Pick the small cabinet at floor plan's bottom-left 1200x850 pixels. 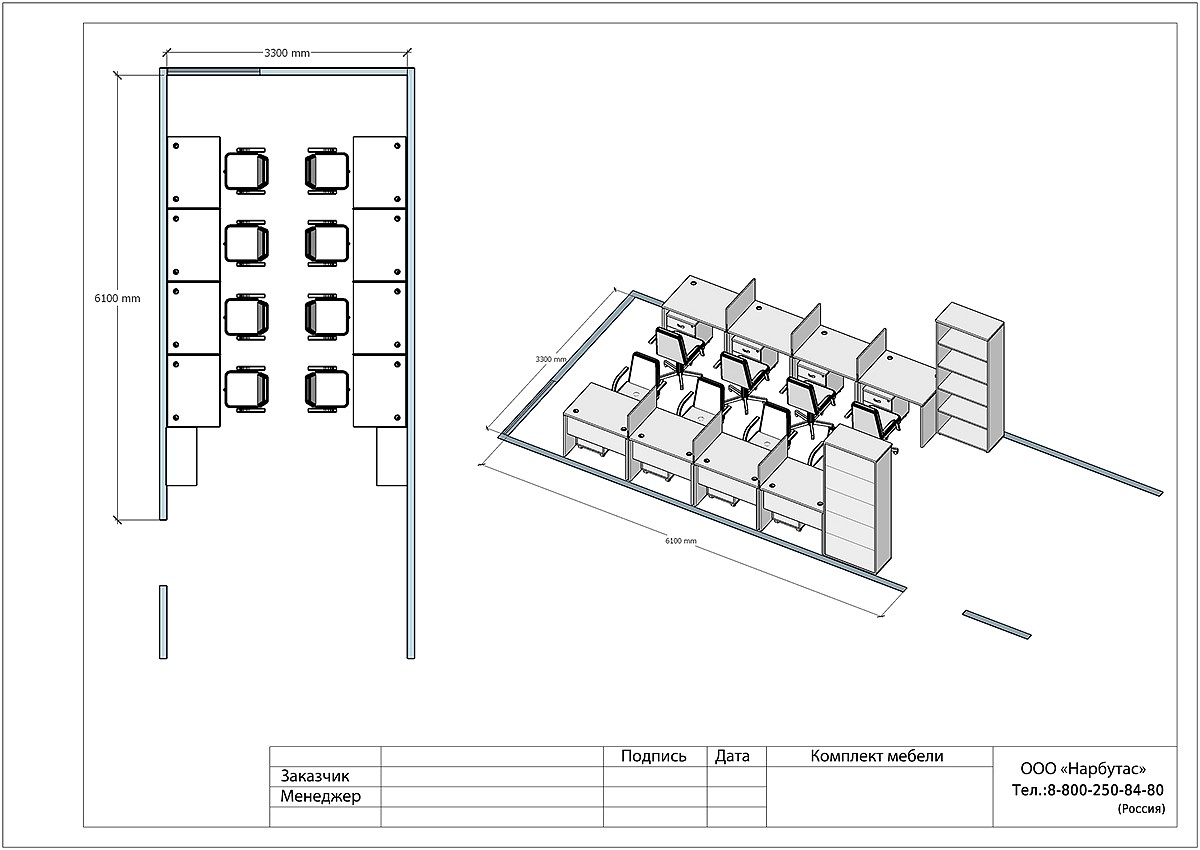coord(182,456)
